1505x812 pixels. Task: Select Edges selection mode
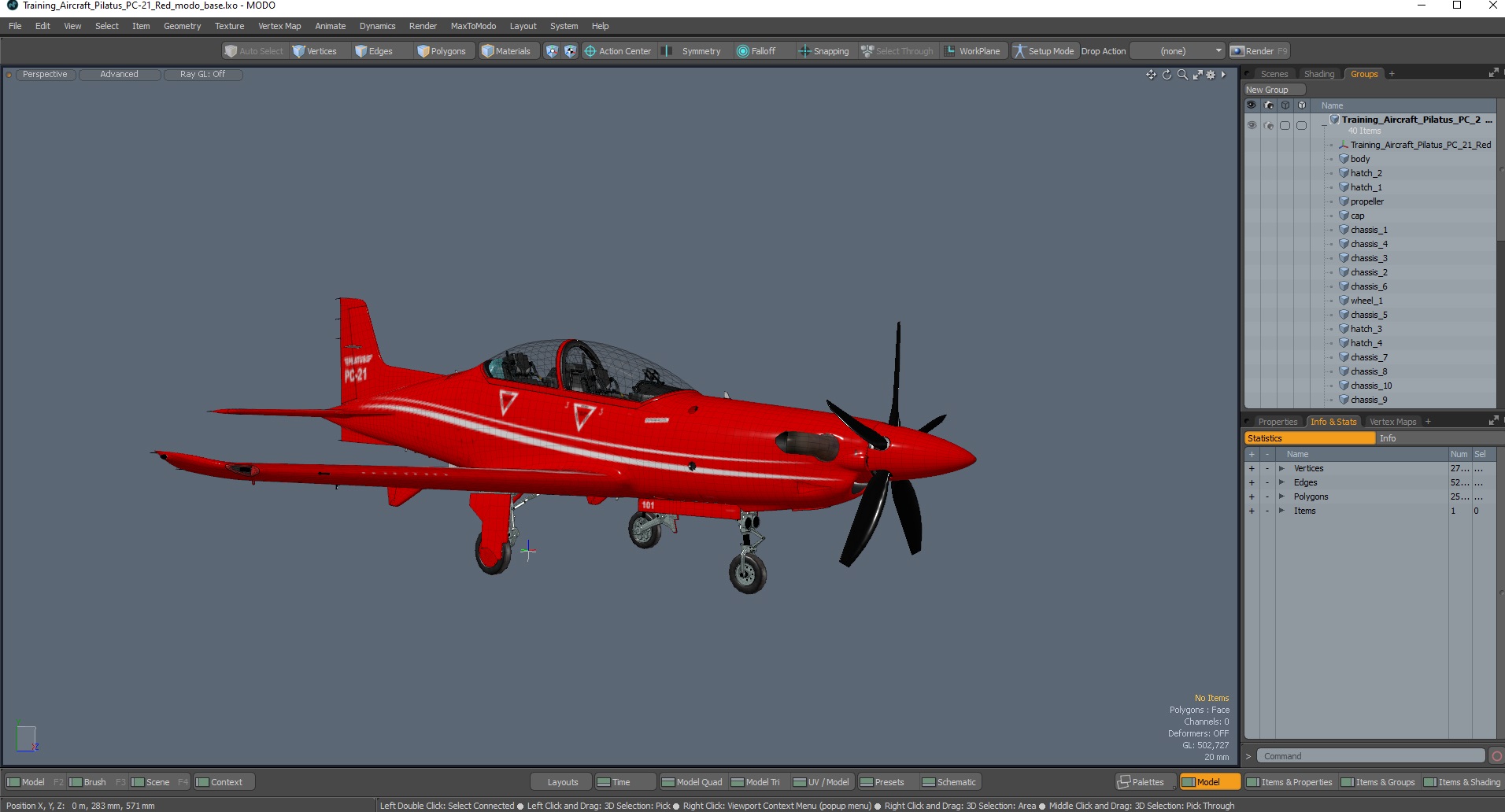pos(374,51)
